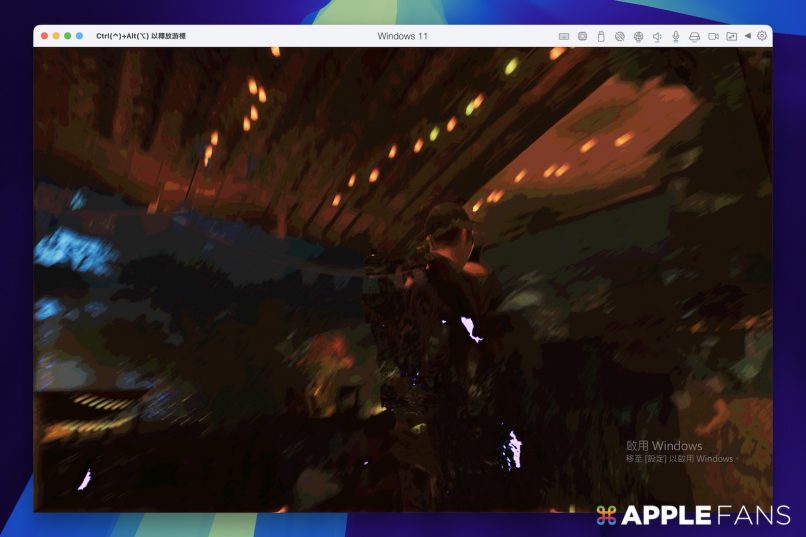Click the "Windows 11" window title
The image size is (806, 537).
click(402, 36)
